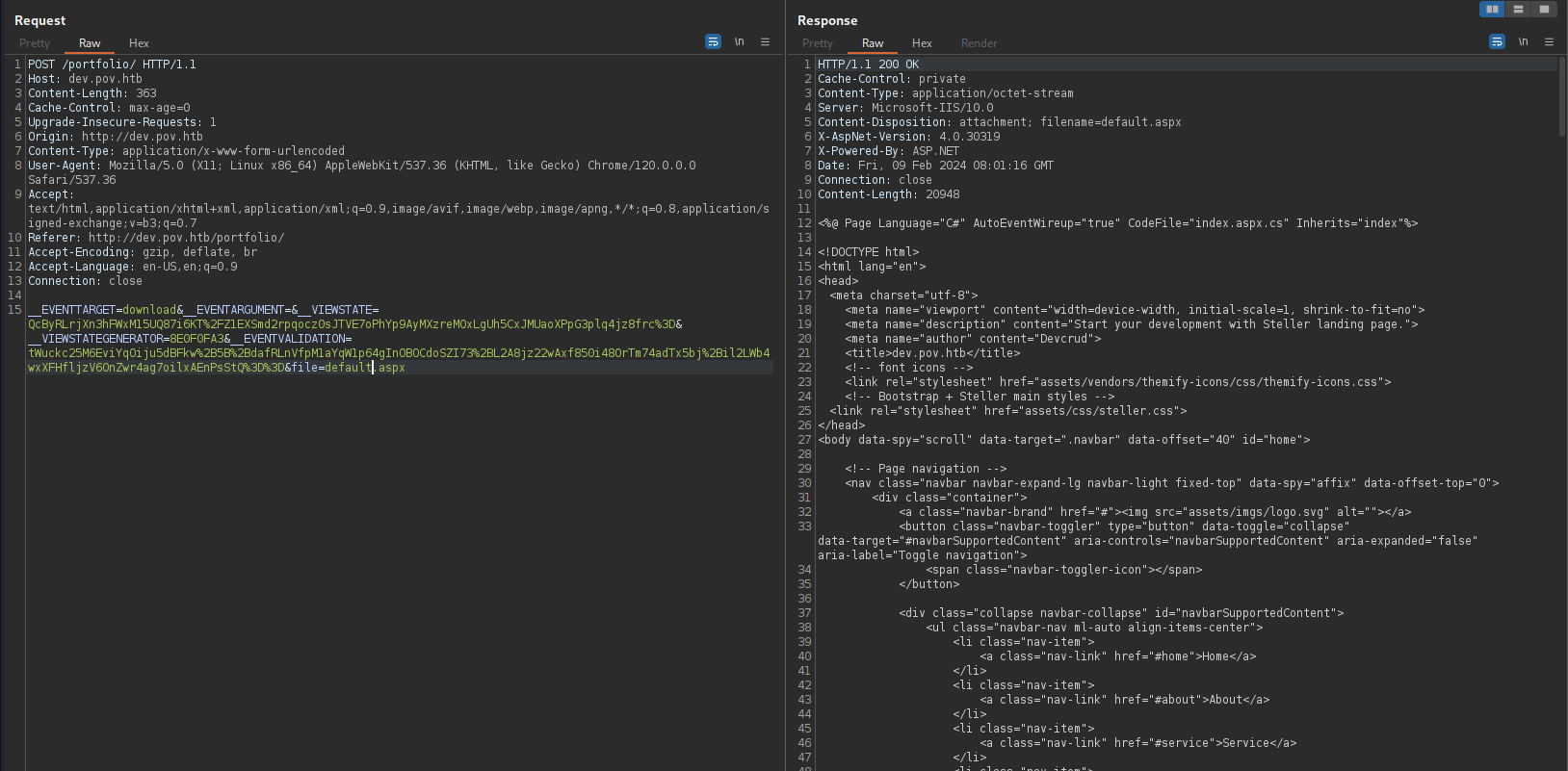The width and height of the screenshot is (1568, 771).
Task: Click the 'Server: Microsoft-IIS/10.0' header
Action: [905, 108]
